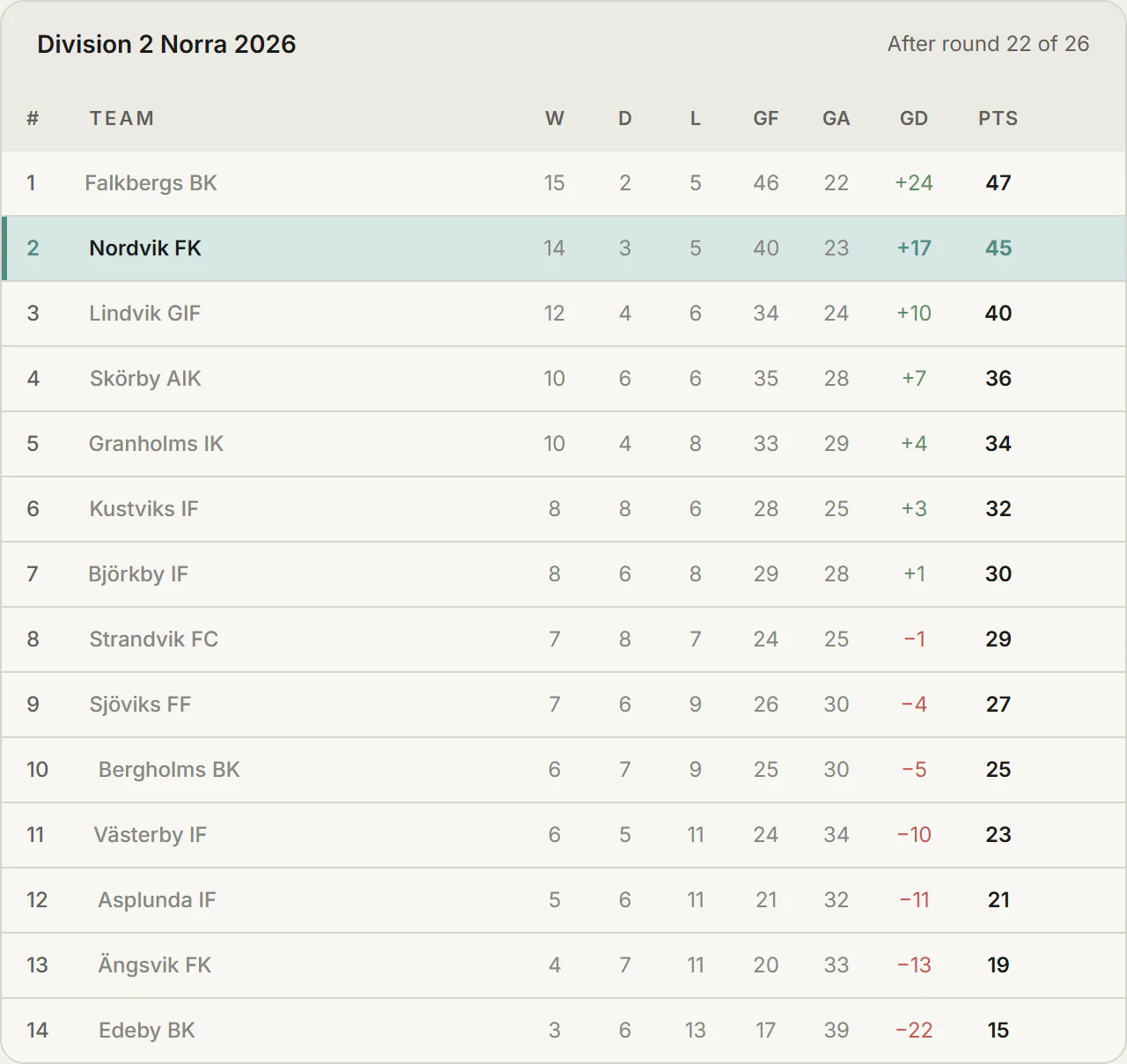Select the Bergholms BK team name
Image resolution: width=1127 pixels, height=1064 pixels.
[x=169, y=770]
